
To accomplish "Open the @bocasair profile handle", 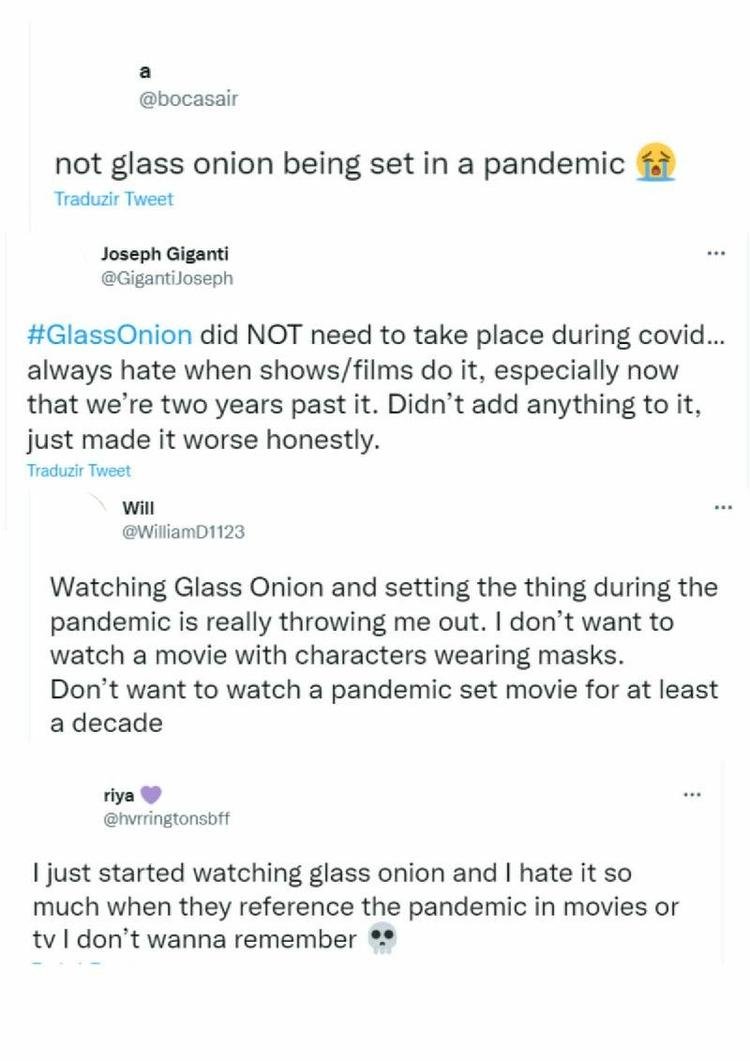I will pos(188,99).
